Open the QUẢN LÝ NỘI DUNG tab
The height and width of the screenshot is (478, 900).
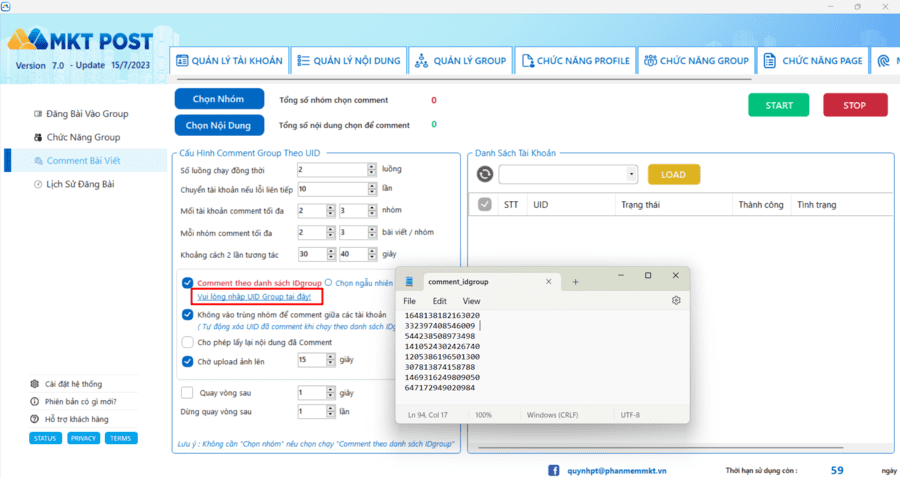pos(348,60)
